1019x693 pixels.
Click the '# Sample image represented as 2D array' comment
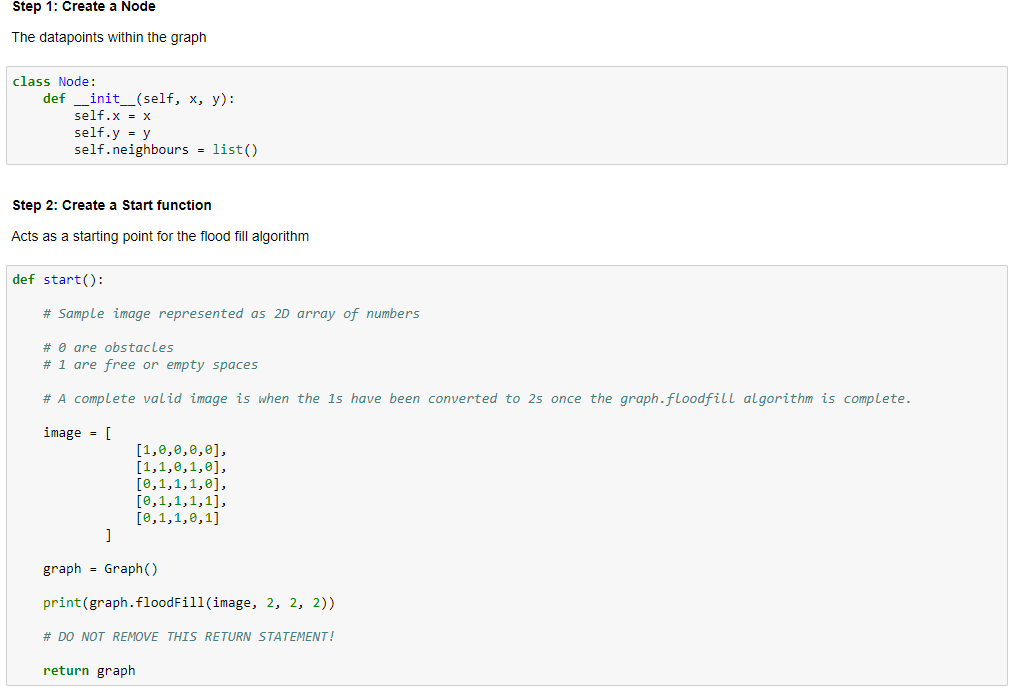tap(231, 313)
